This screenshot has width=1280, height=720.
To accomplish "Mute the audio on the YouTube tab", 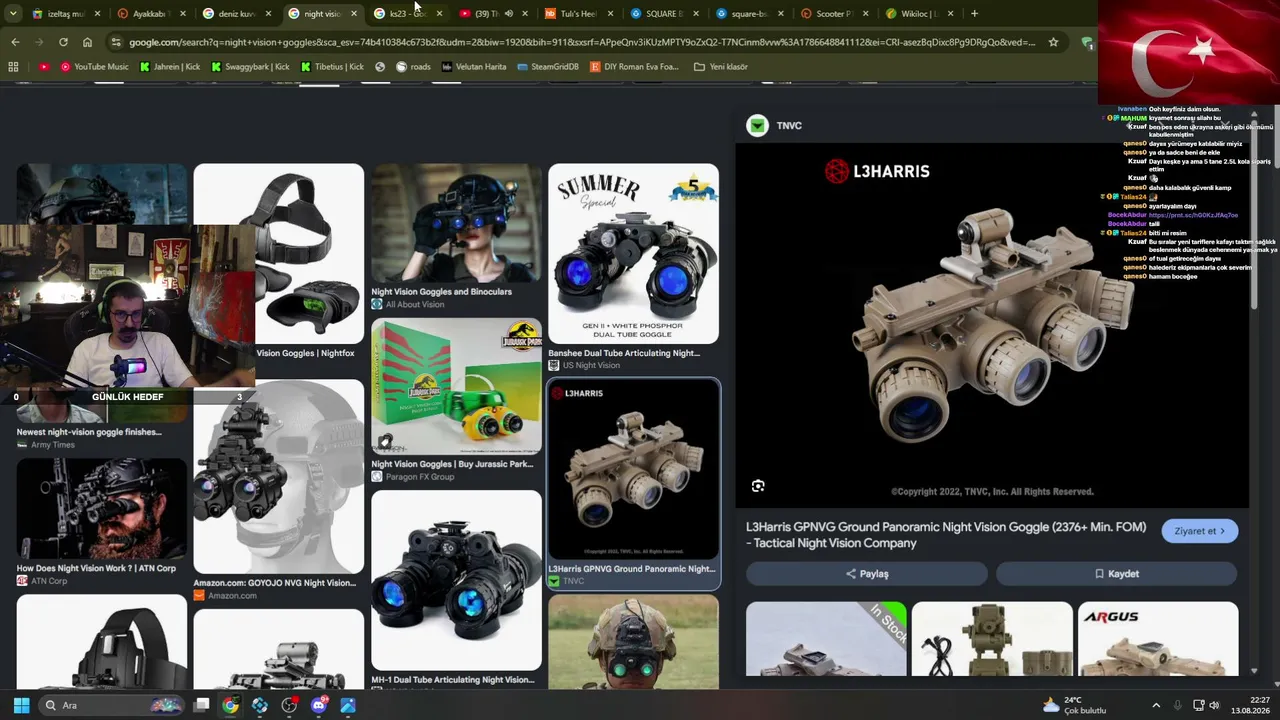I will [508, 14].
